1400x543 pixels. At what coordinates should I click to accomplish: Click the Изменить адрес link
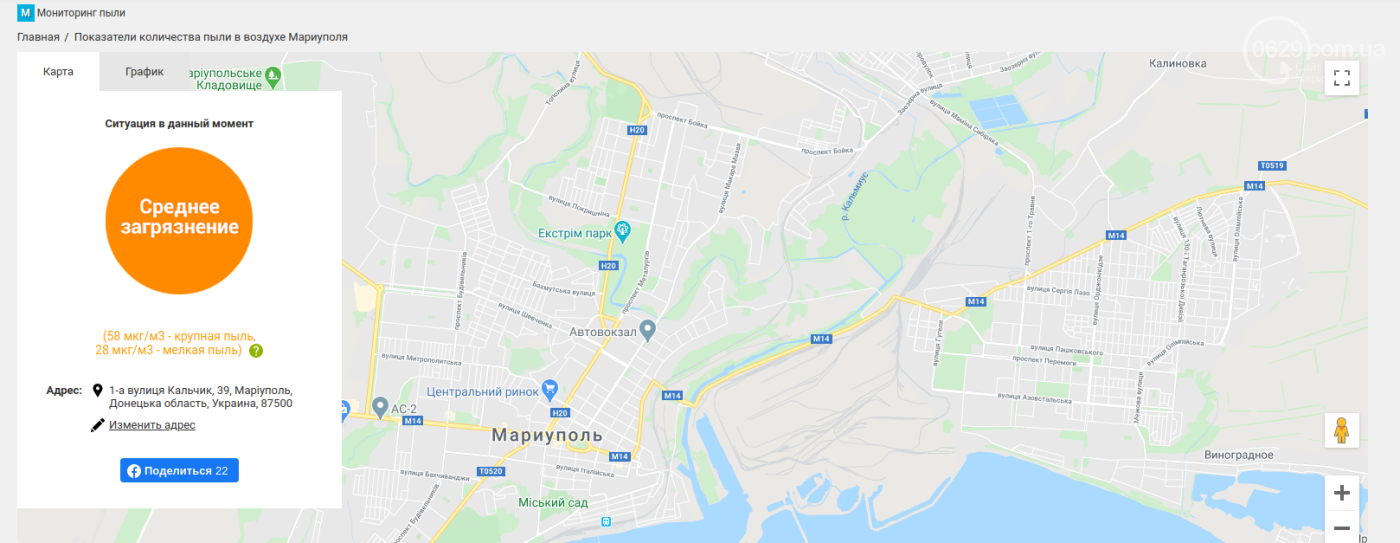point(152,425)
